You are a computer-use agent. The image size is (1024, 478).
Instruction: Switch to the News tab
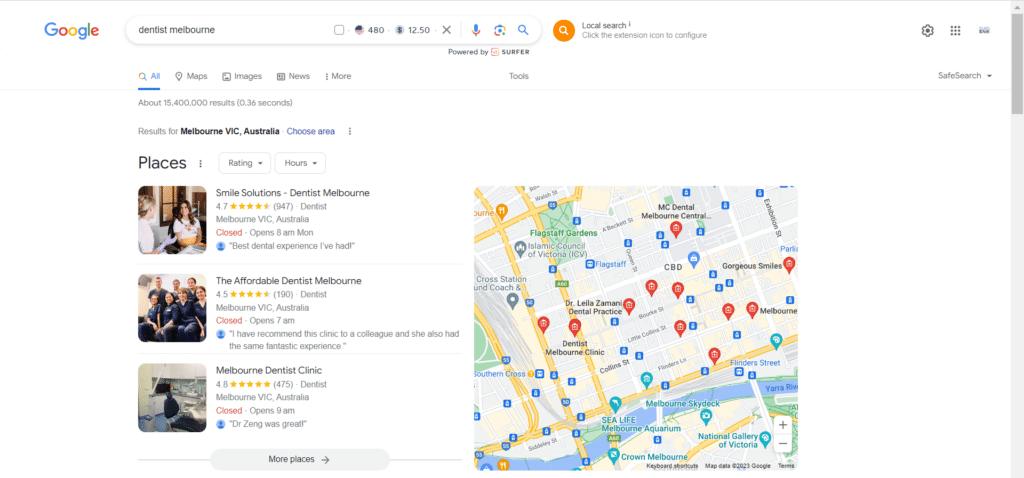[x=293, y=76]
